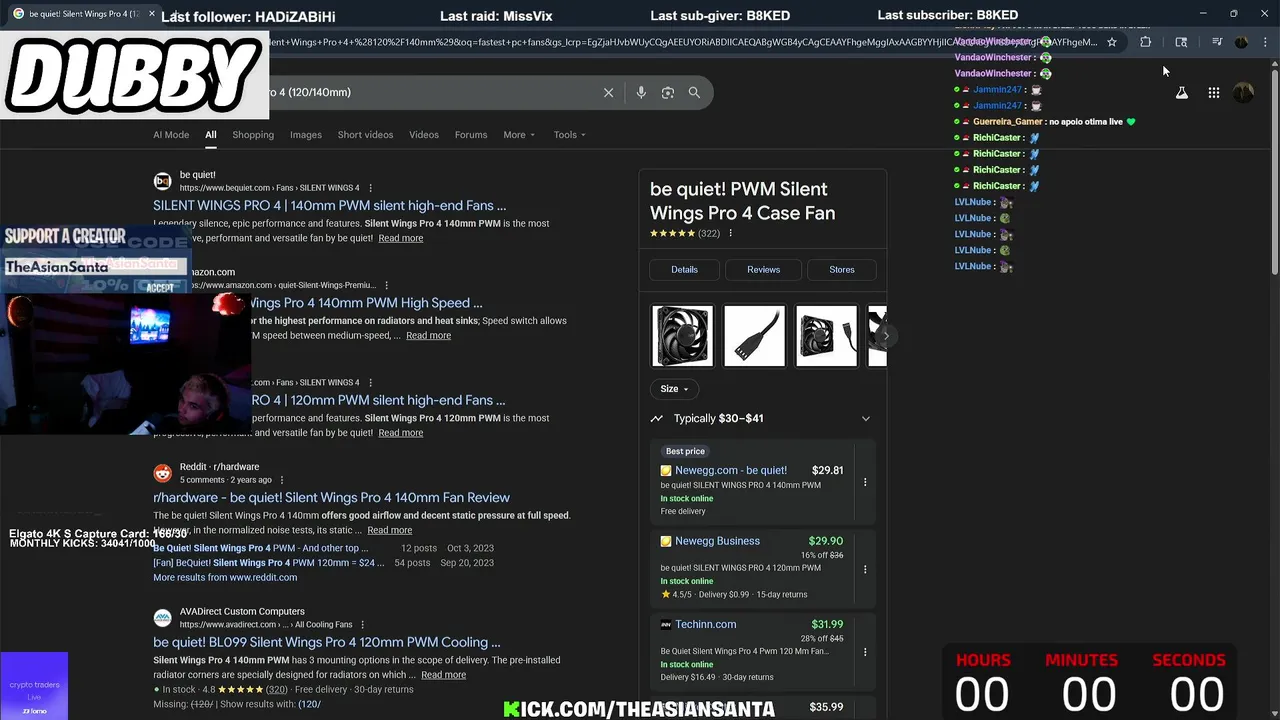This screenshot has height=720, width=1280.
Task: Click the be quiet! site favicon
Action: click(162, 181)
